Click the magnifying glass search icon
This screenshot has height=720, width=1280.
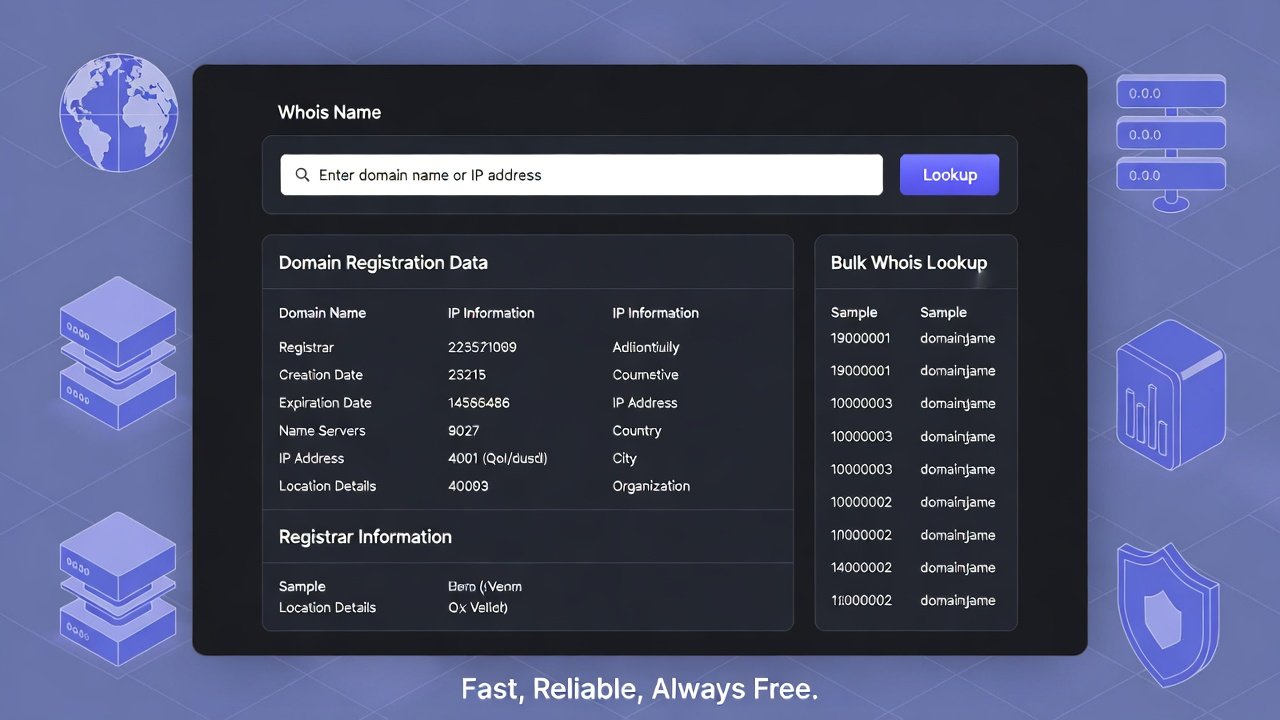tap(302, 175)
